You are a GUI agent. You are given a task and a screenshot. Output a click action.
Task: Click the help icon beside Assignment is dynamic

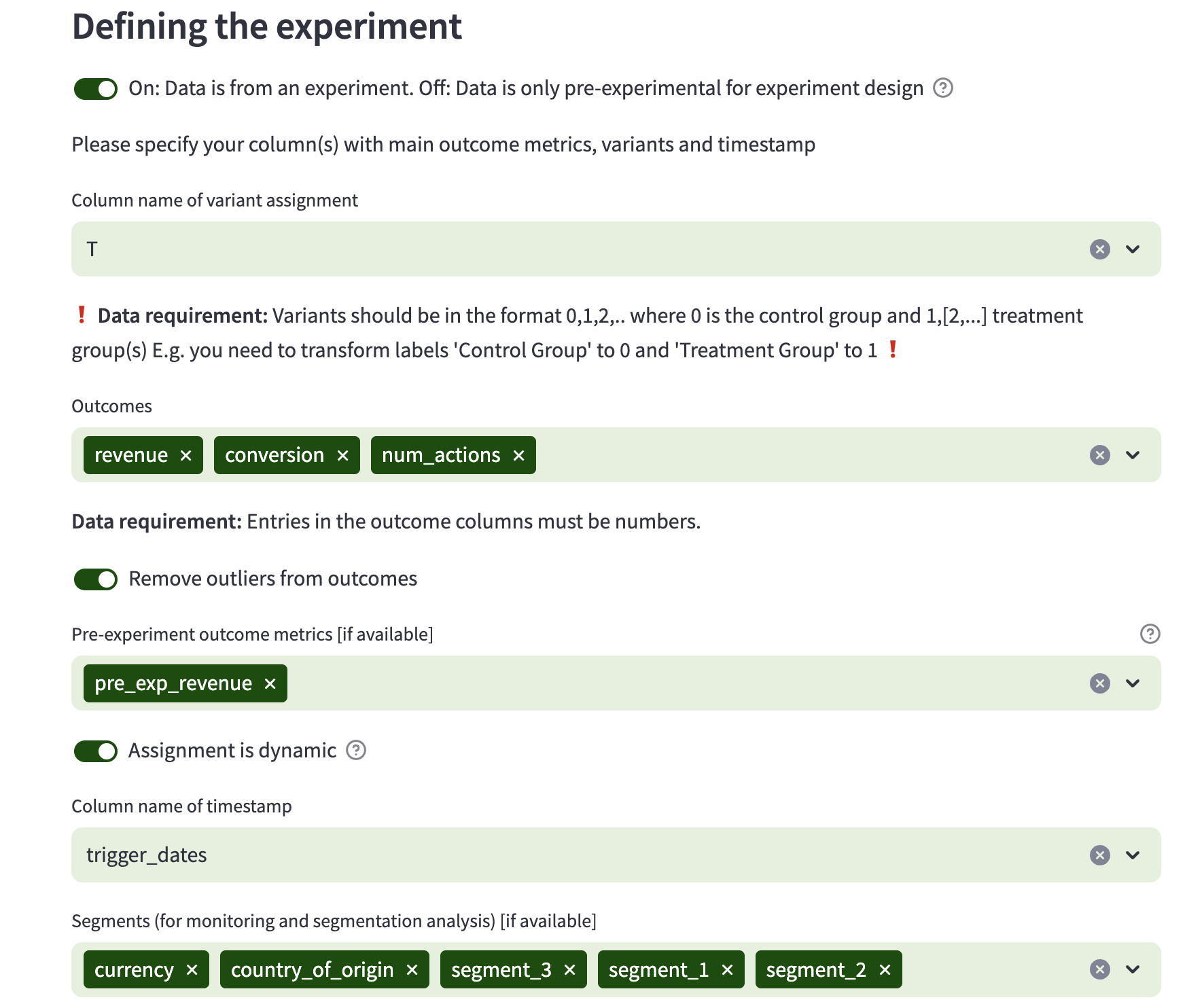(x=355, y=751)
